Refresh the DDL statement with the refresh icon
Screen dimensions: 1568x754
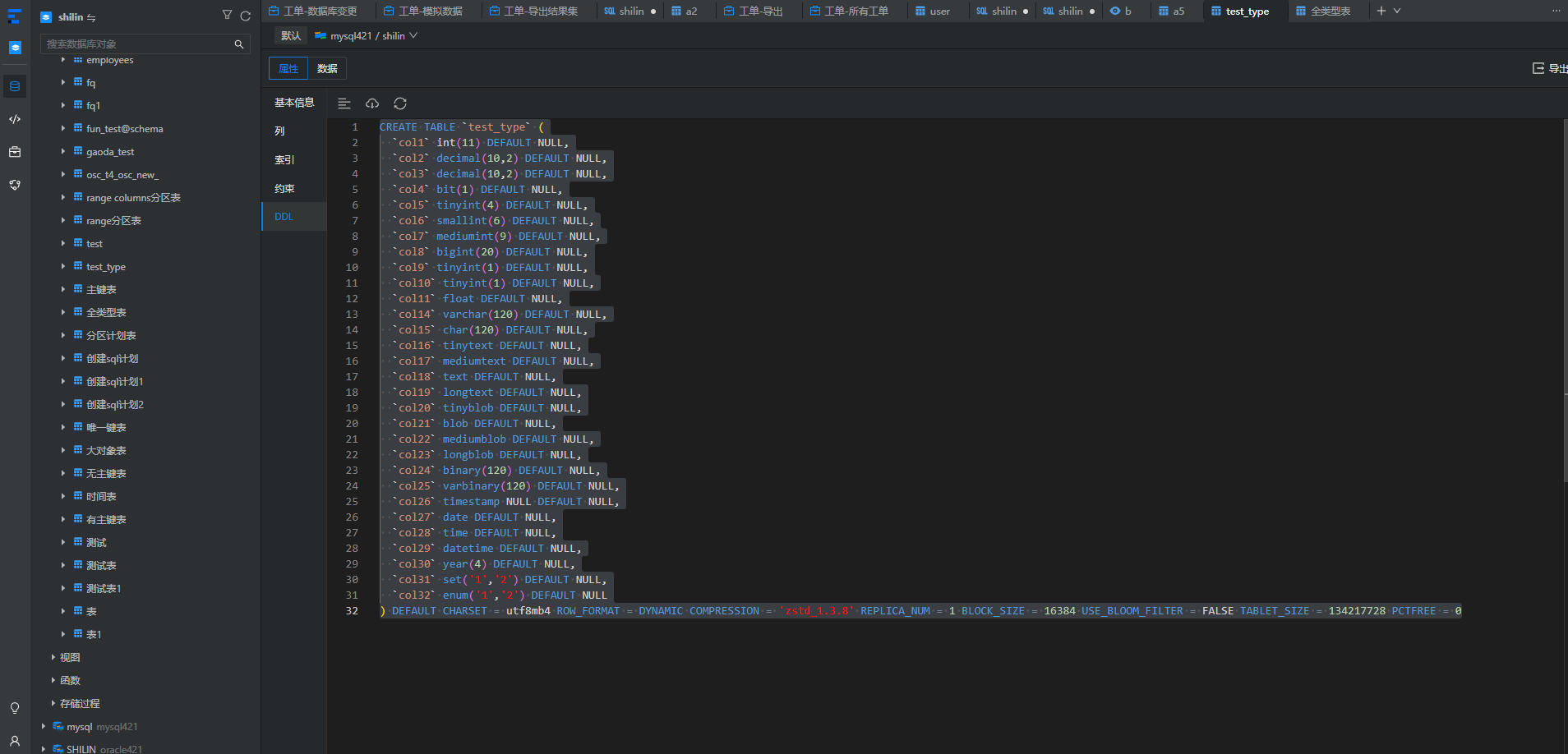click(399, 103)
